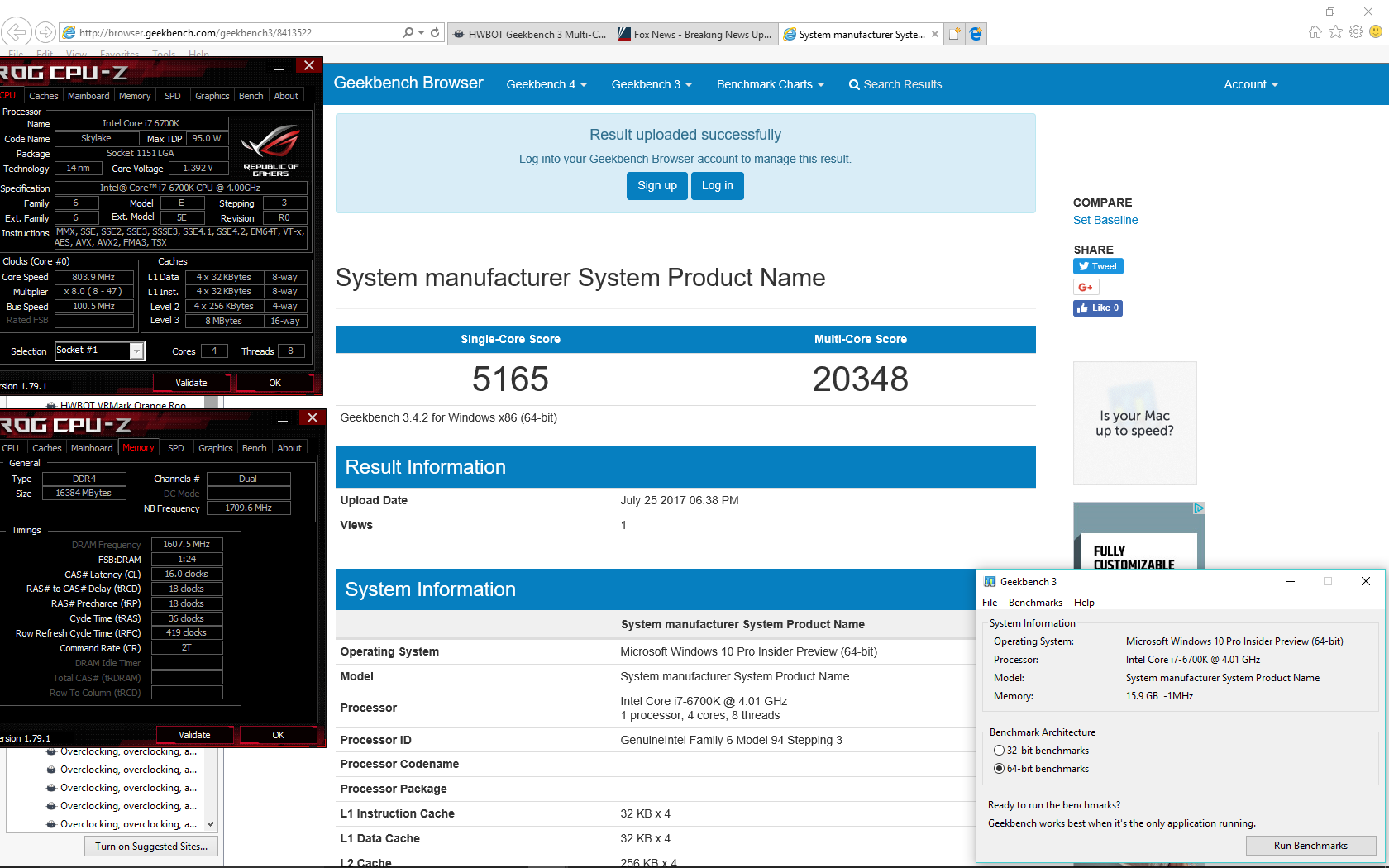Share the result with the Tweet button
Screen dimensions: 1389x868
[x=1098, y=266]
